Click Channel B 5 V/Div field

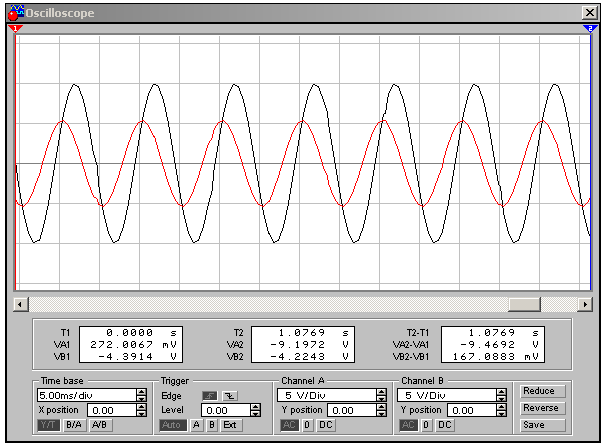[447, 395]
